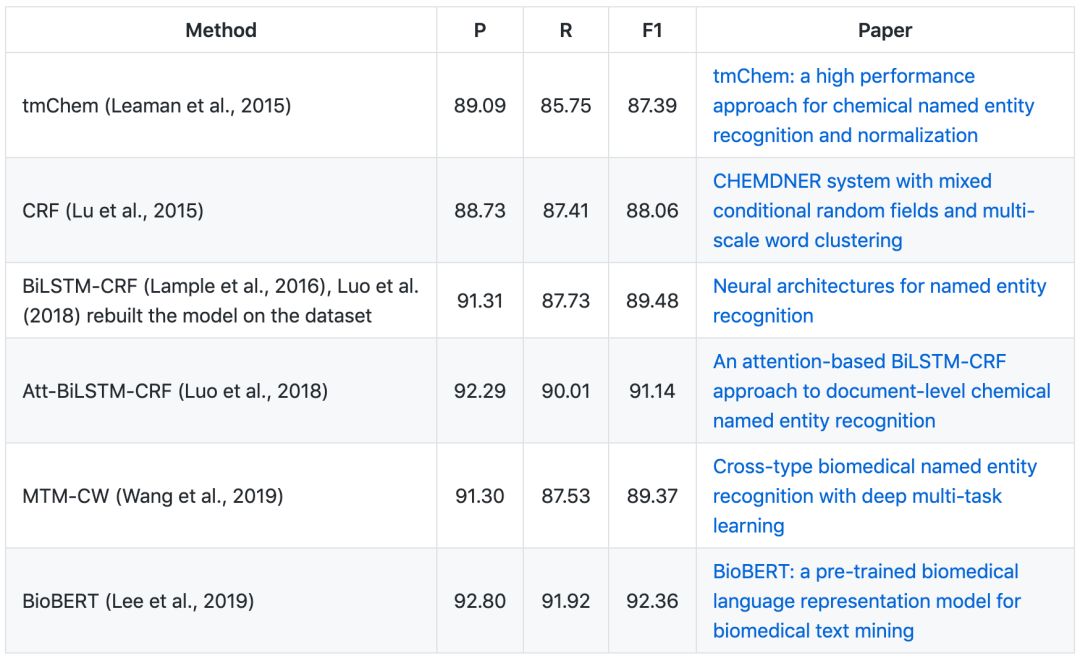
Task: Click BioBERT's F1 score 92.36
Action: coord(652,601)
